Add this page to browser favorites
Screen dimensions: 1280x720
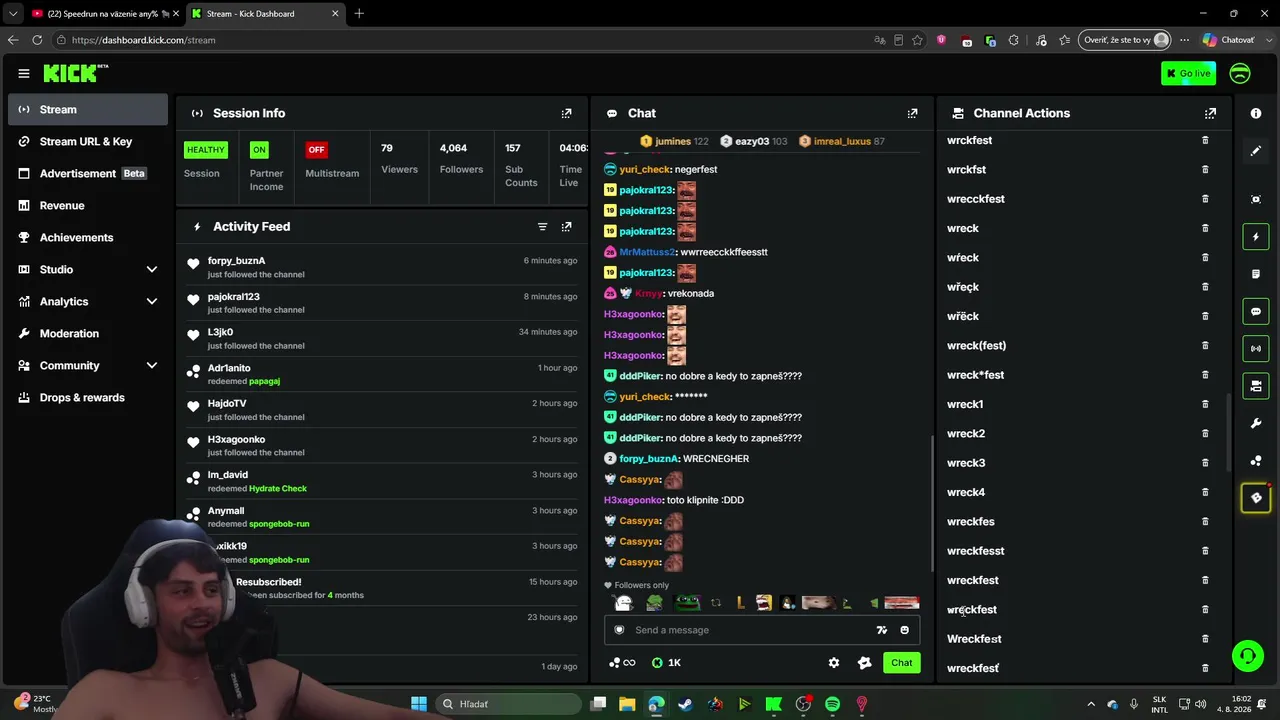[917, 40]
